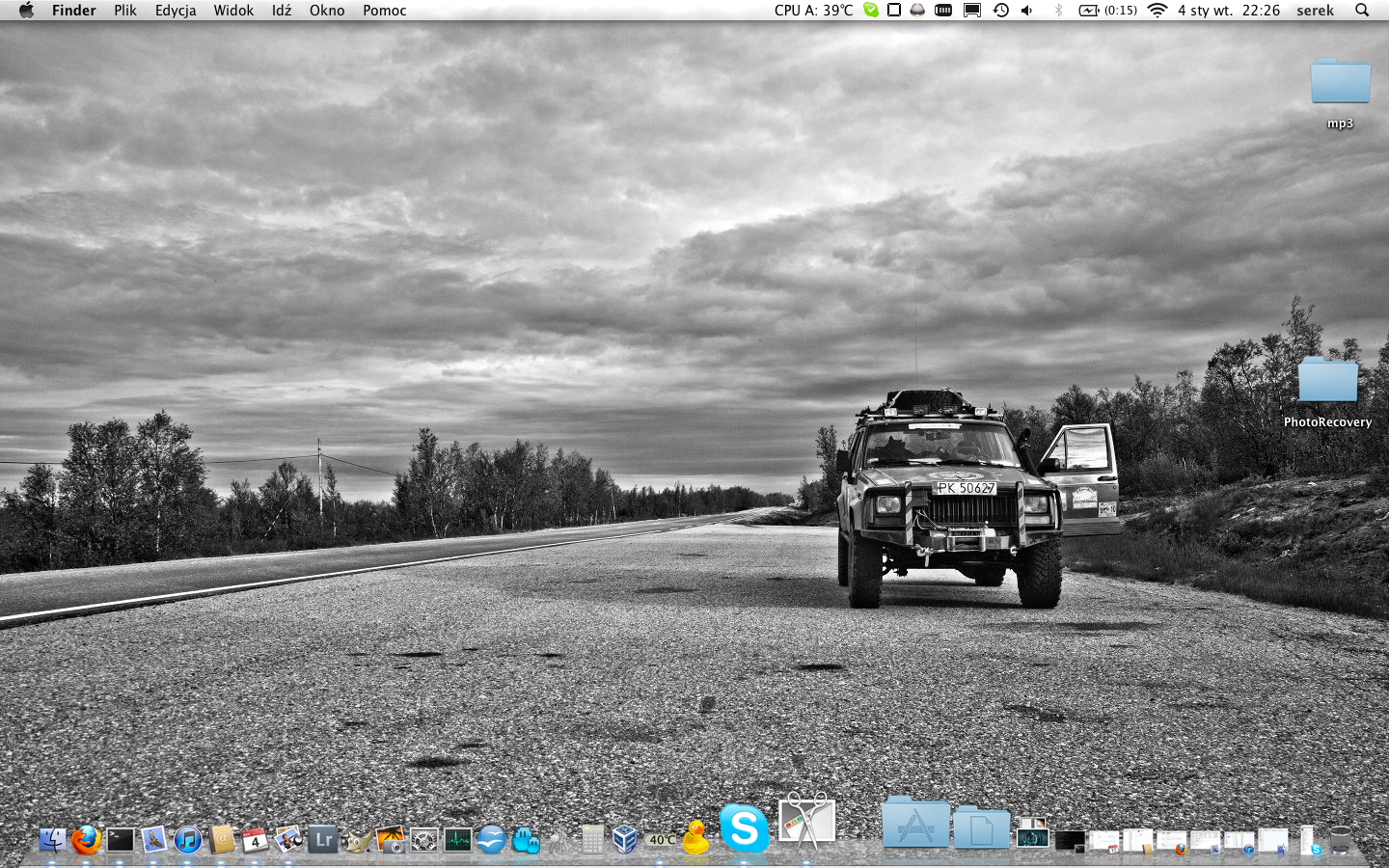Open iPhoto in the Dock

tap(391, 840)
